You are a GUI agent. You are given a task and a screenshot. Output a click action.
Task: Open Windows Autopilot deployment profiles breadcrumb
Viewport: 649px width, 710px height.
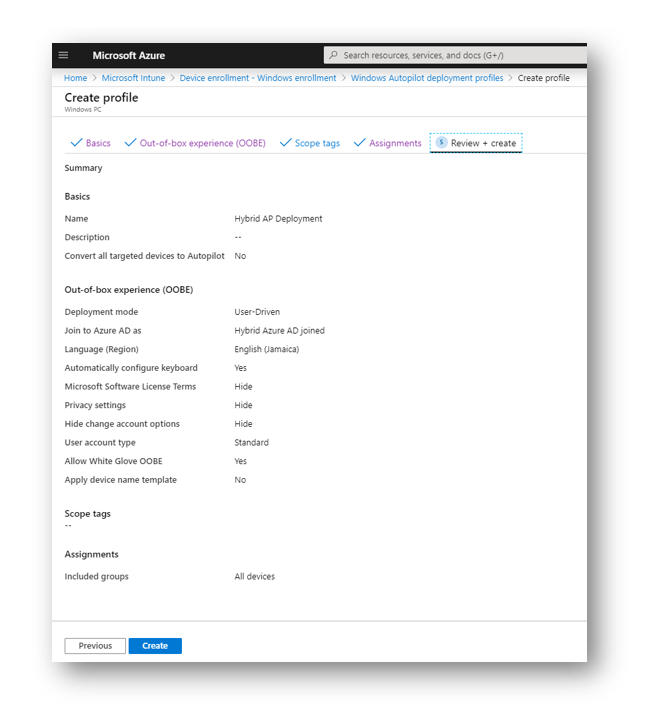tap(427, 78)
